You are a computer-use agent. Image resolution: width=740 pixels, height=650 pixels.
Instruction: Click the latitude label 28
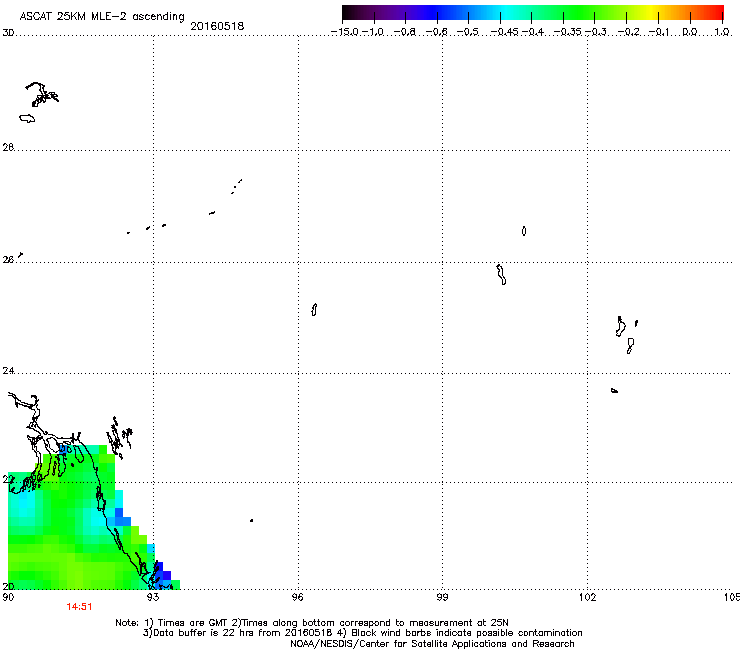[8, 147]
